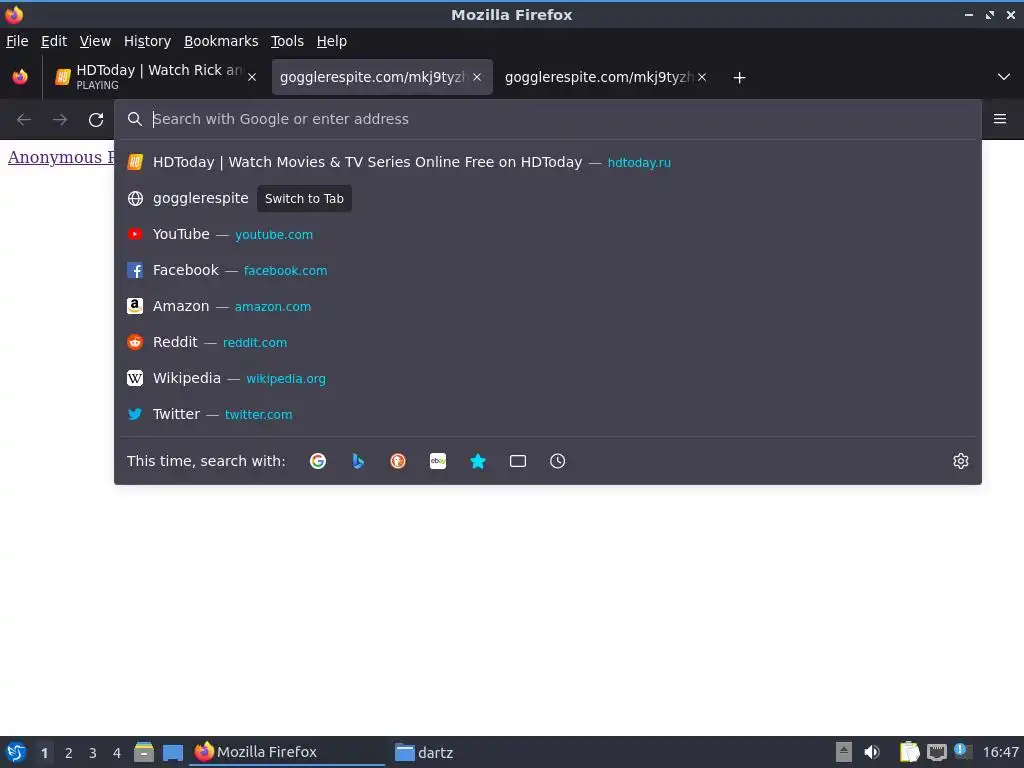Image resolution: width=1024 pixels, height=768 pixels.
Task: Choose the Amazon suggestion
Action: [548, 306]
